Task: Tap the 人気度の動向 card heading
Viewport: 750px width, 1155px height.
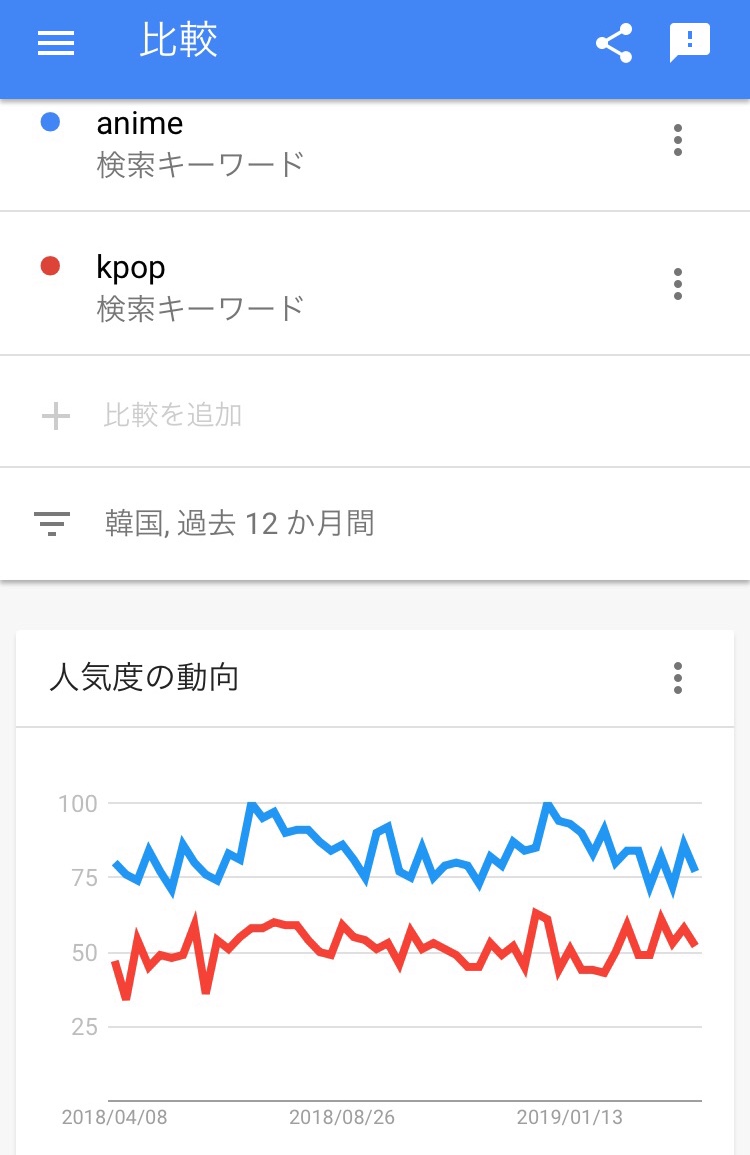Action: coord(144,678)
